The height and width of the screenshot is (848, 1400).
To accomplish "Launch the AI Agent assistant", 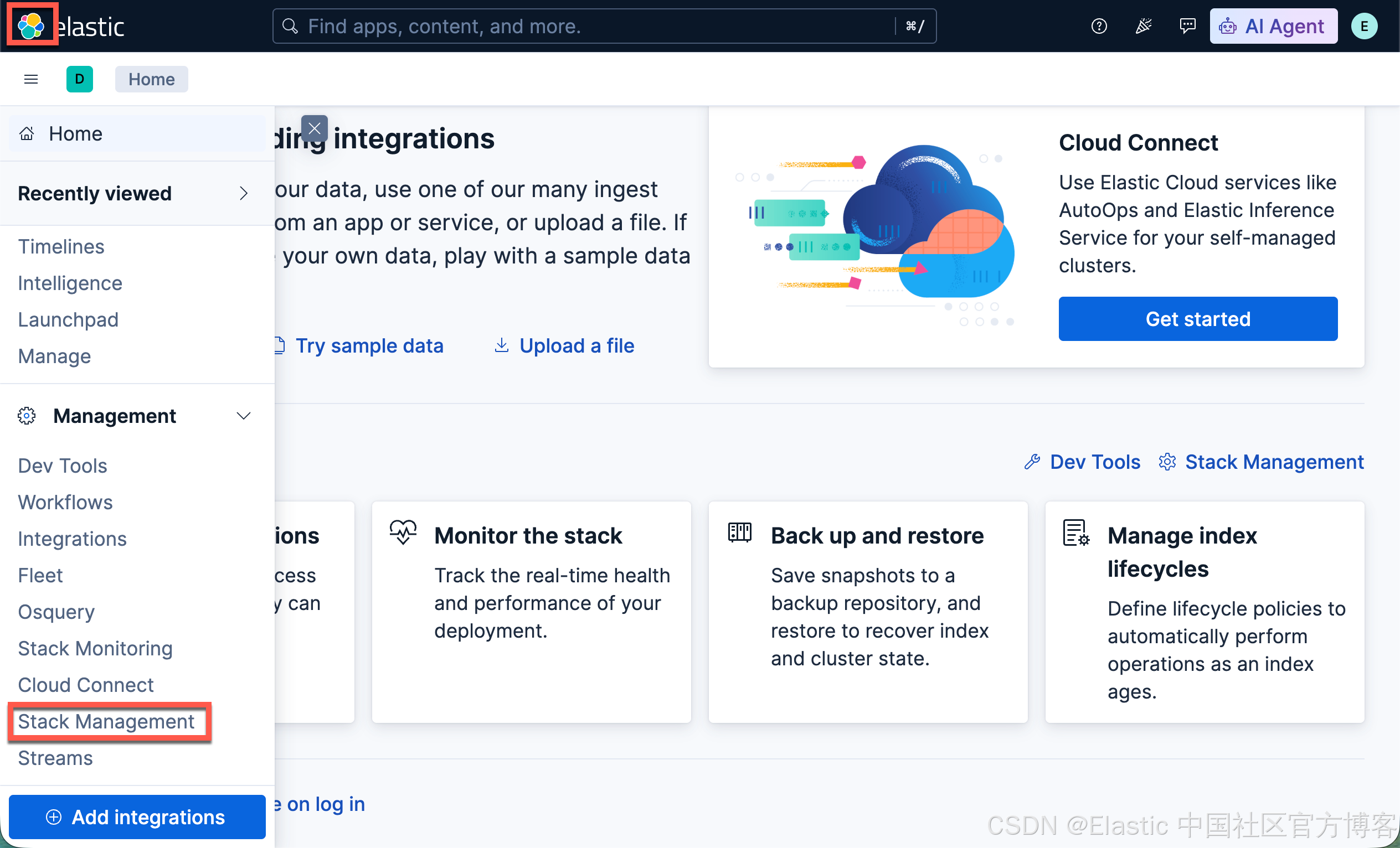I will click(x=1273, y=26).
